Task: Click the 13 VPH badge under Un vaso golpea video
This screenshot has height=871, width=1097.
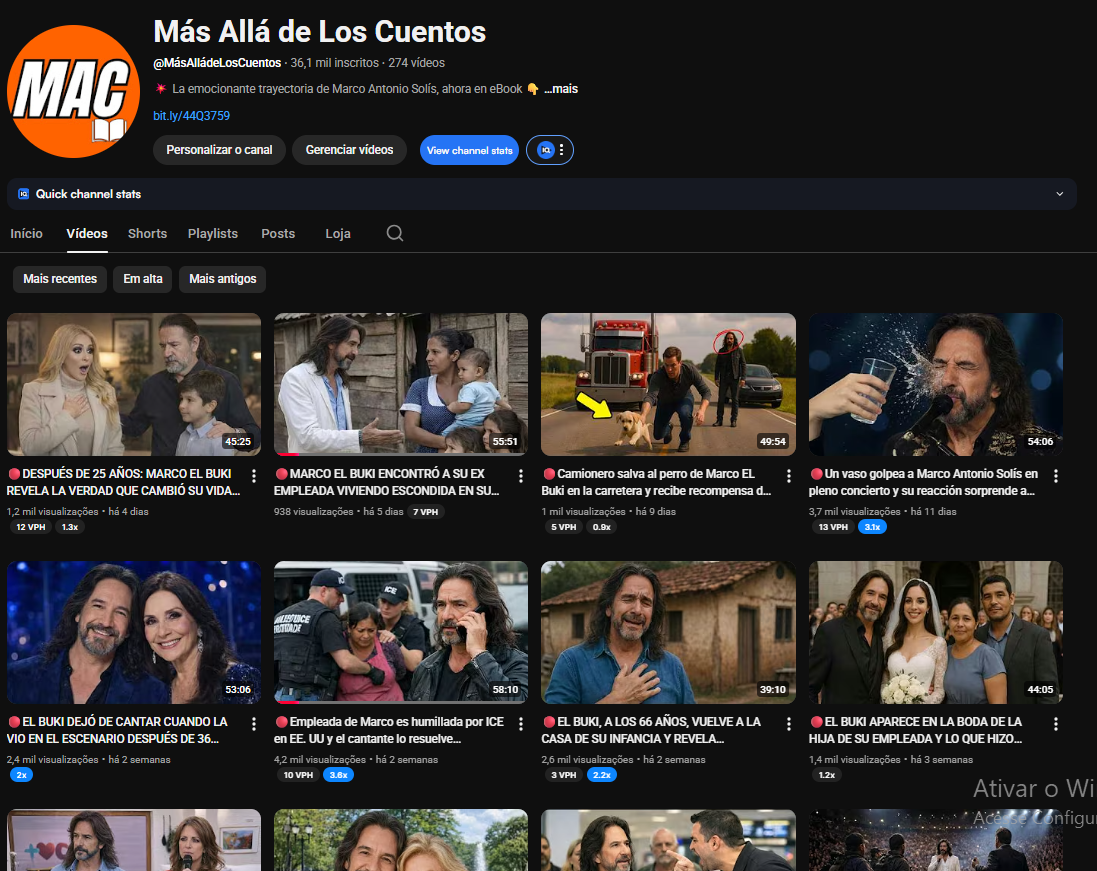Action: 833,527
